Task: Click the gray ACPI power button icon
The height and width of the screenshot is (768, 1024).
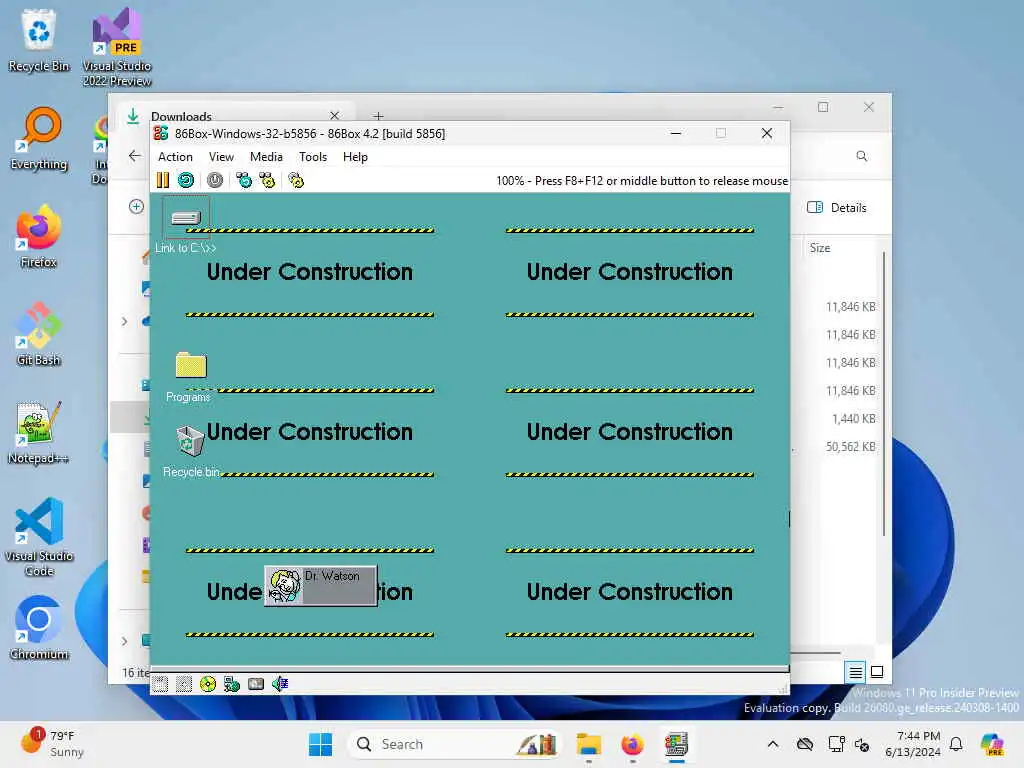Action: coord(215,180)
